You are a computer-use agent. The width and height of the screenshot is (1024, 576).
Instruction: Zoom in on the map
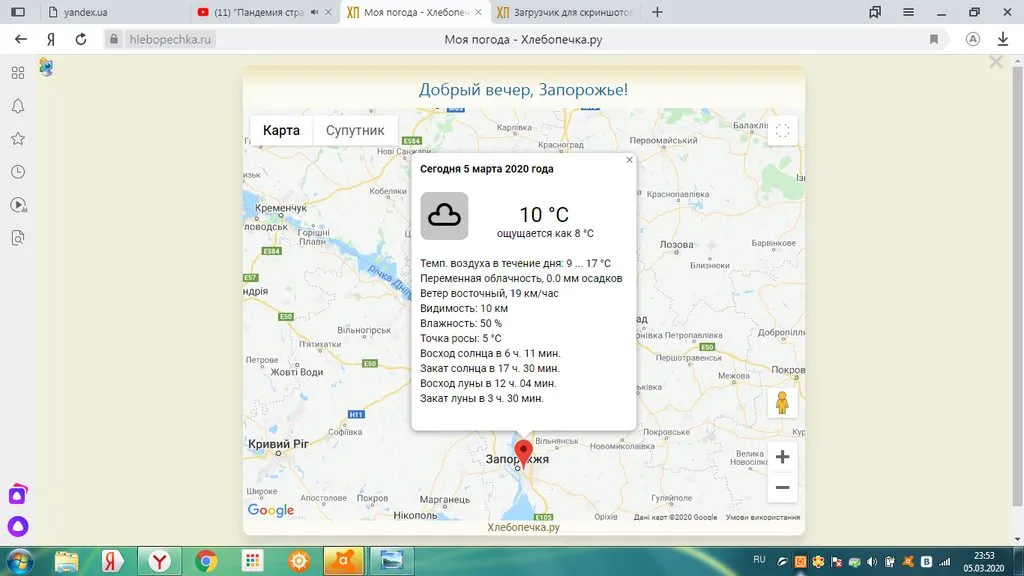tap(782, 457)
